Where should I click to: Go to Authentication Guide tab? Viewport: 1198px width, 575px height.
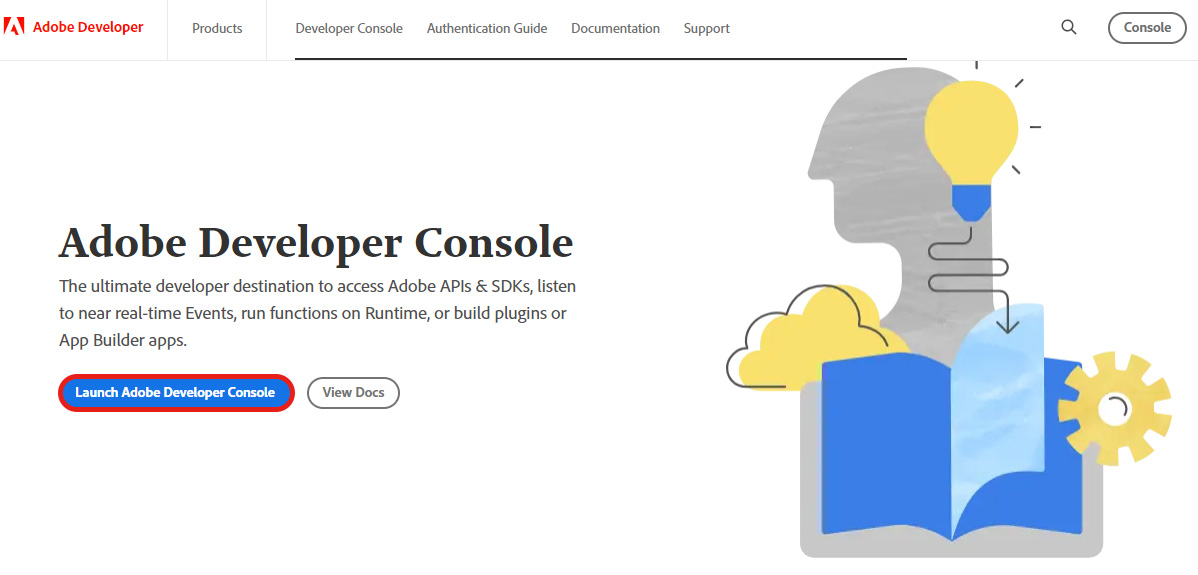click(487, 28)
